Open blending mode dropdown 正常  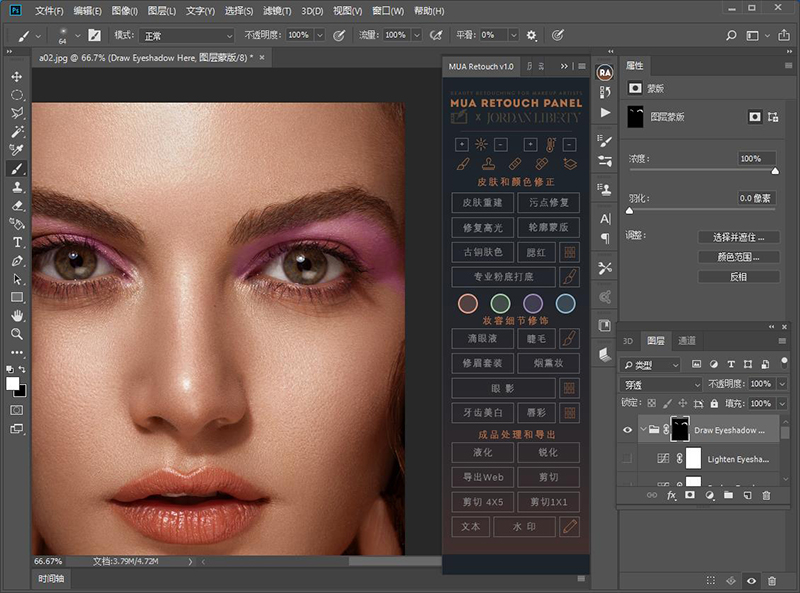click(x=187, y=36)
